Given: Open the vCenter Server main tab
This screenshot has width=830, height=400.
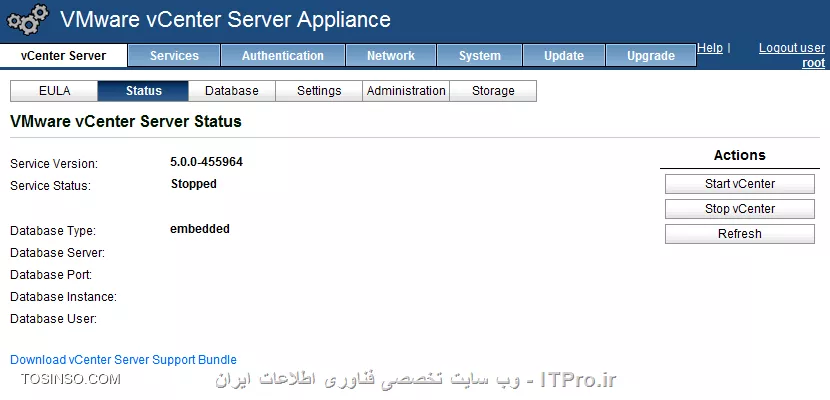Looking at the screenshot, I should [64, 56].
